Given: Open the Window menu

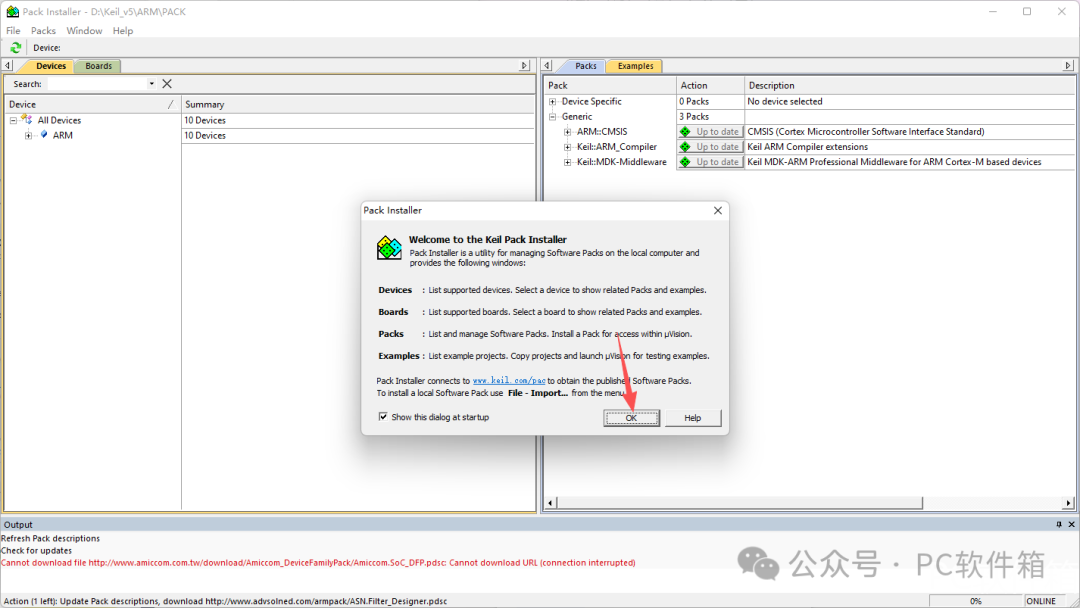Looking at the screenshot, I should 84,30.
